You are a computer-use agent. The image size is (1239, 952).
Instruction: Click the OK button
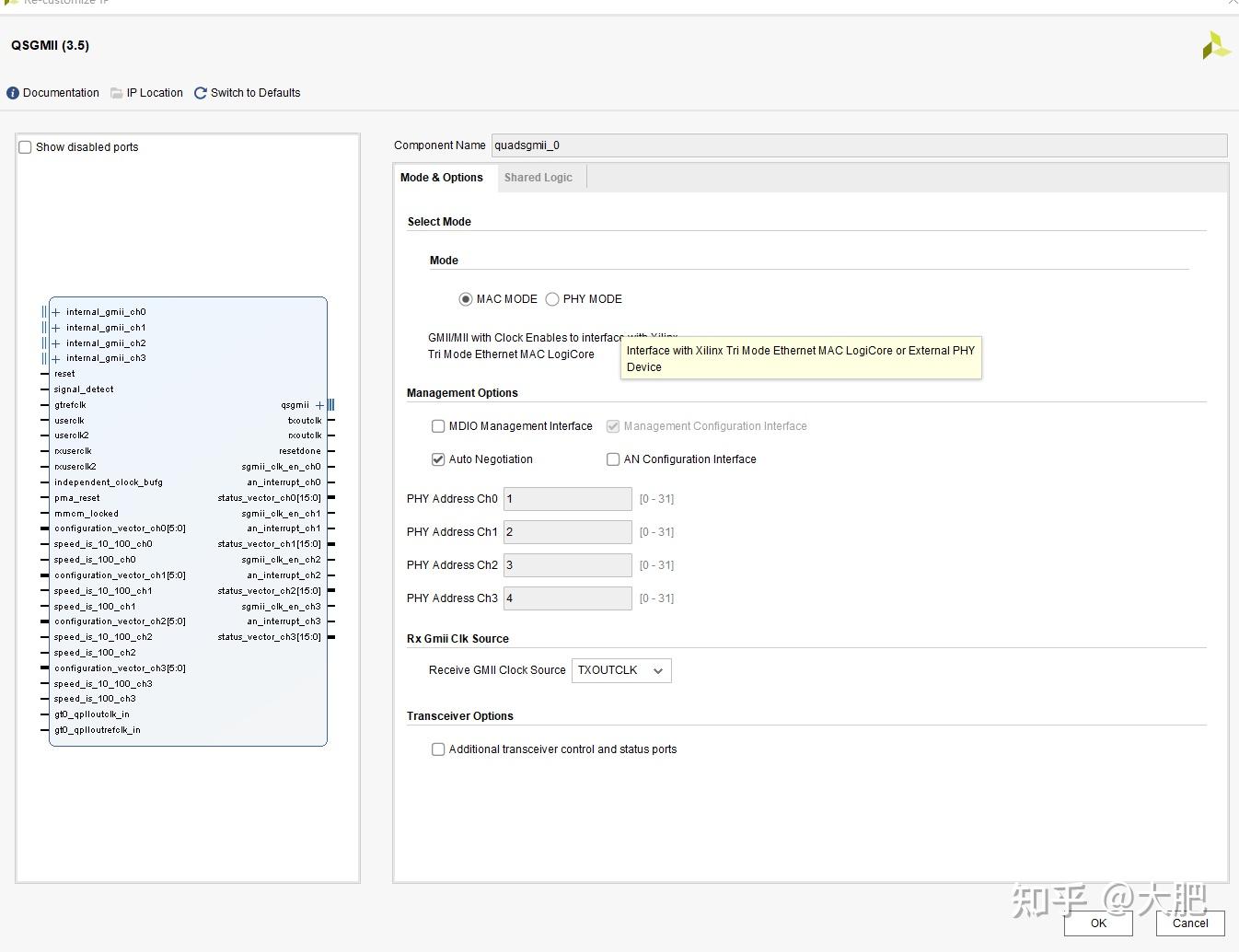tap(1098, 923)
